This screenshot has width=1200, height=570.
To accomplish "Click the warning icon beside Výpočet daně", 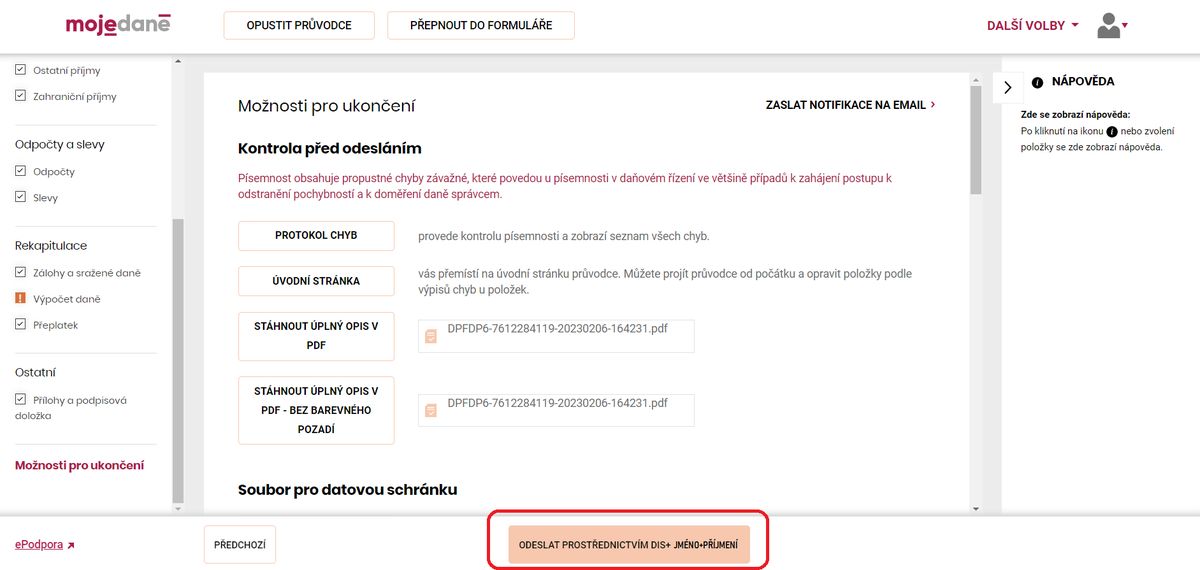I will pyautogui.click(x=20, y=299).
